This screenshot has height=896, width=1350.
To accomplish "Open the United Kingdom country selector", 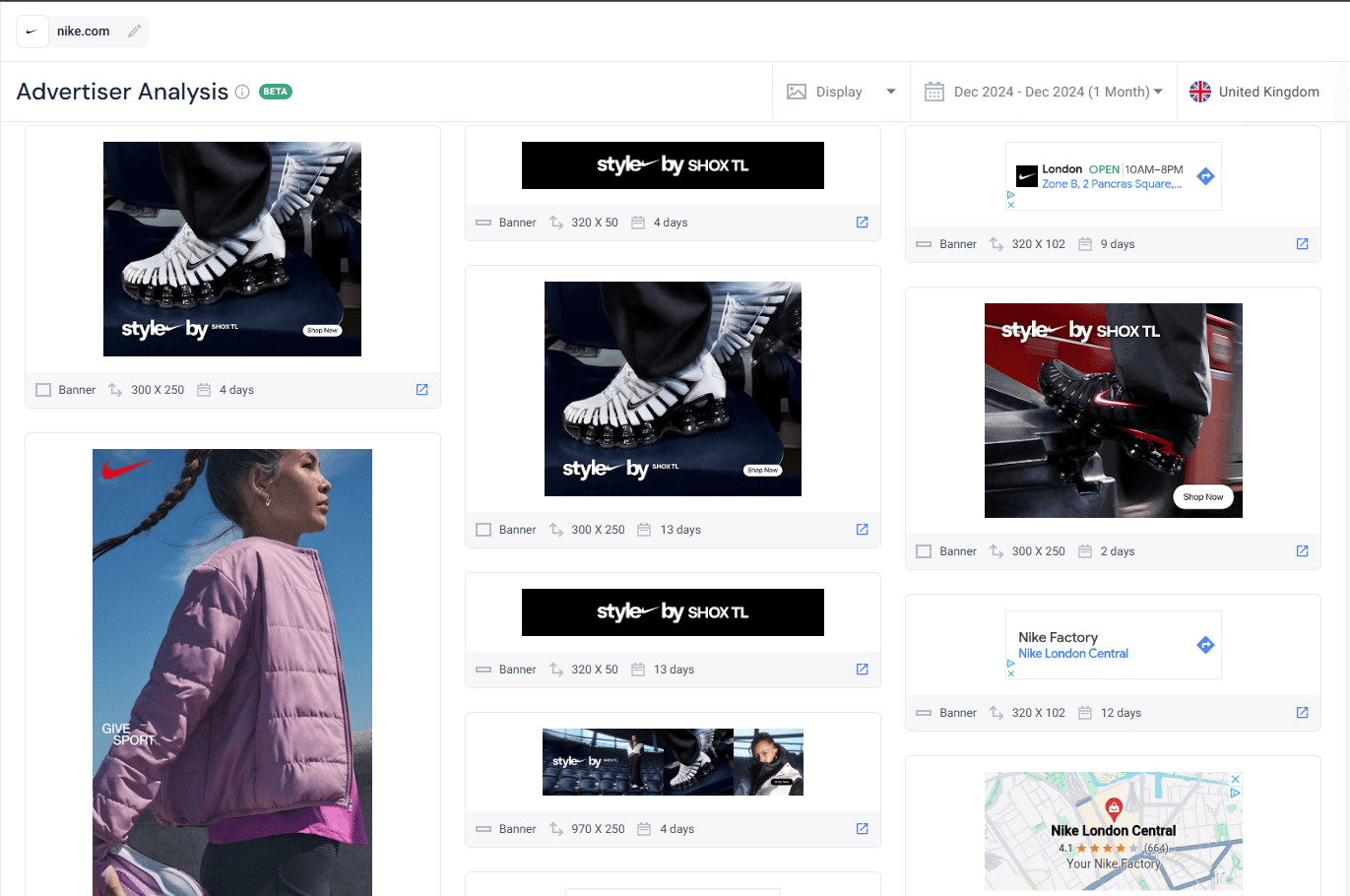I will click(1268, 91).
